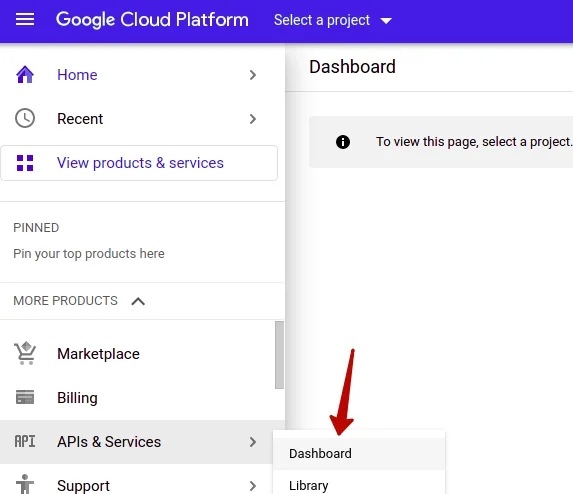Expand the Recent submenu chevron
Viewport: 573px width, 494px height.
point(253,119)
